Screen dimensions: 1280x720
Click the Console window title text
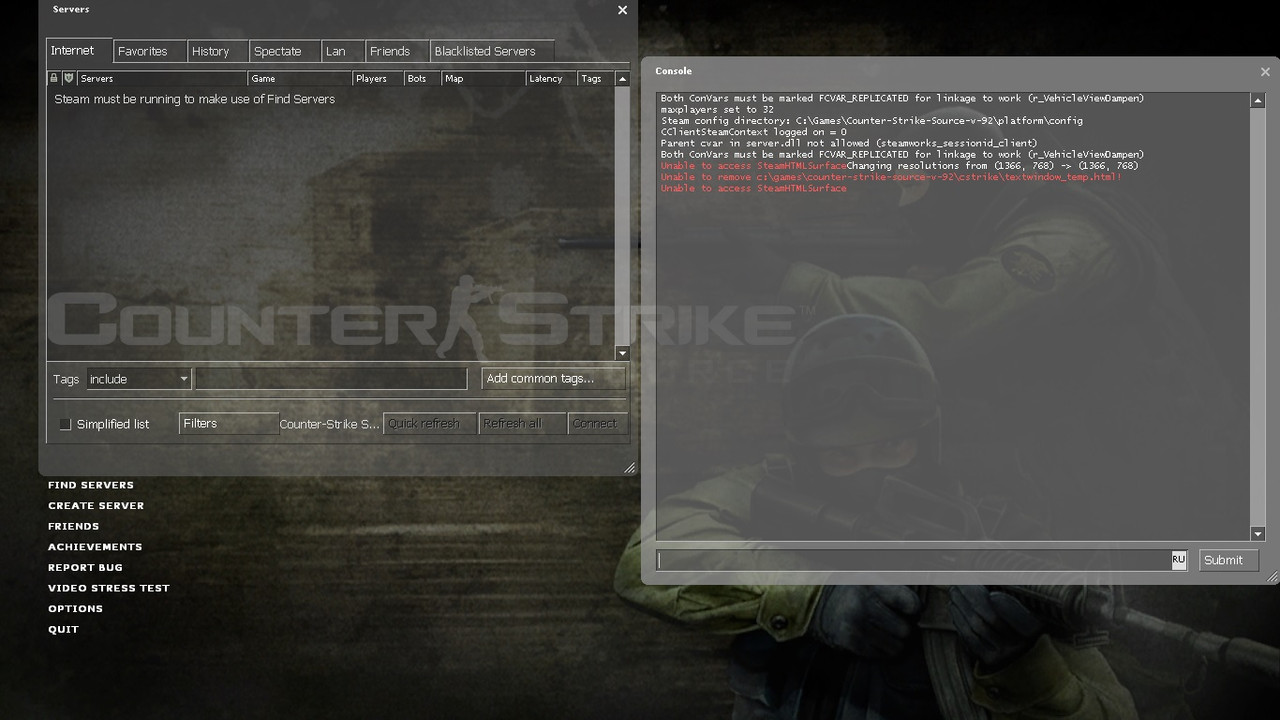pyautogui.click(x=673, y=71)
